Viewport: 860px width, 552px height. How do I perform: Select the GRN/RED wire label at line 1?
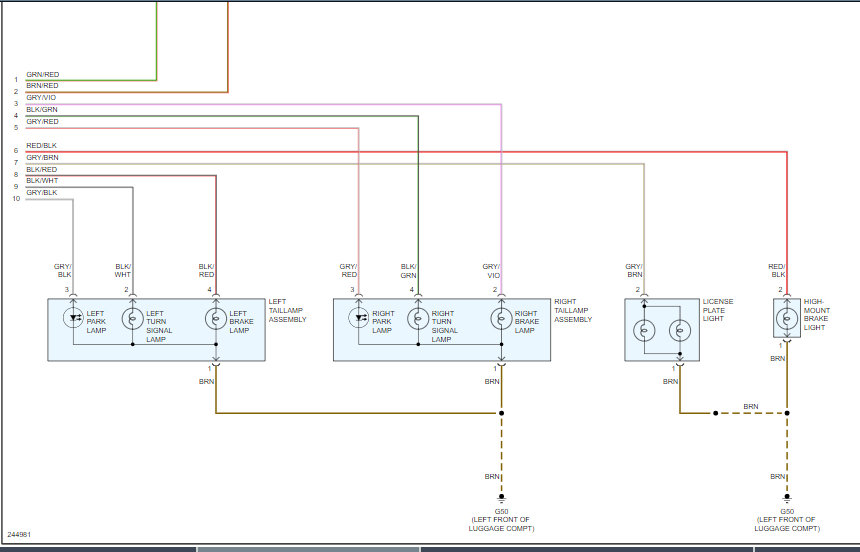(x=43, y=75)
